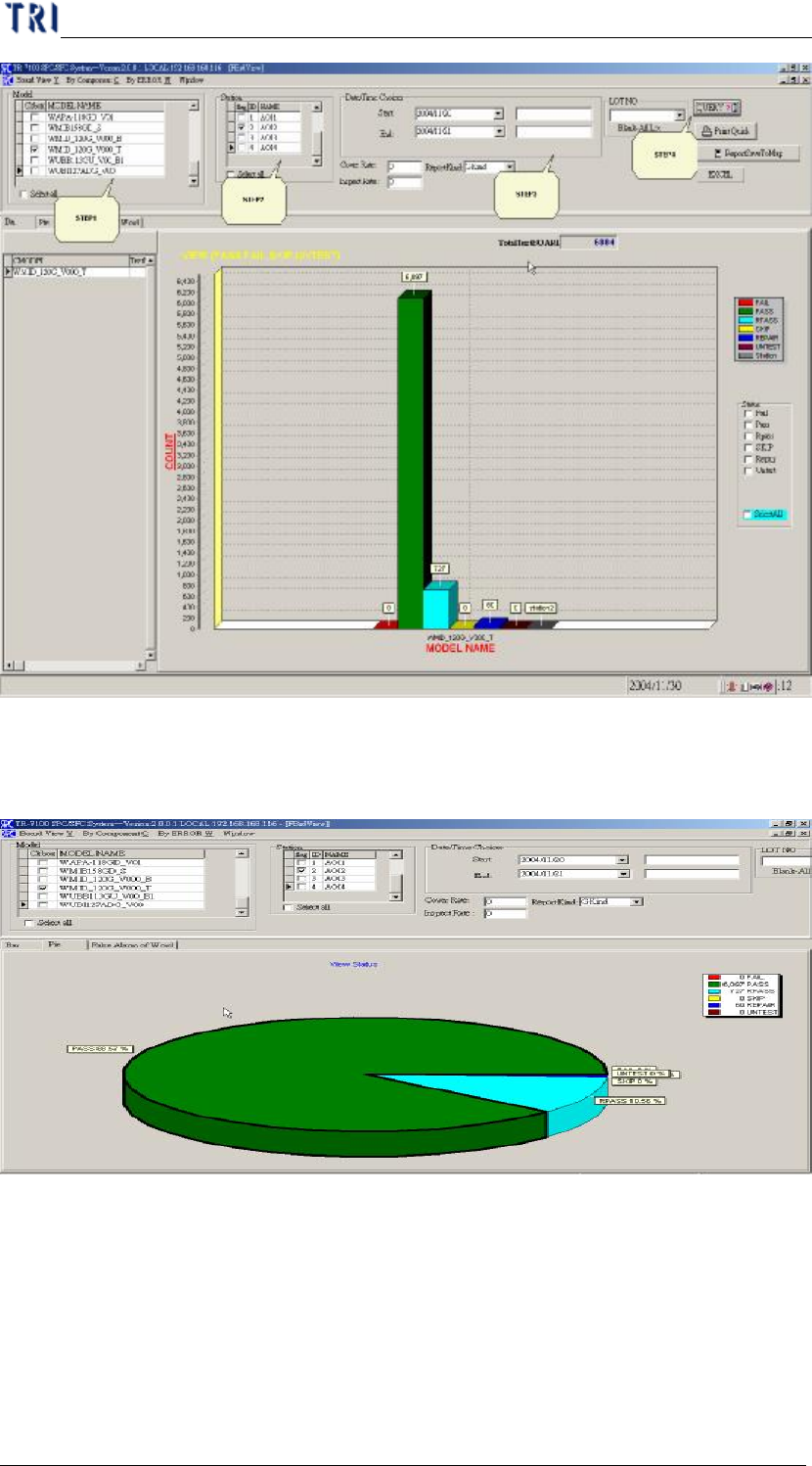Click the QUERY button
Image resolution: width=812 pixels, height=1466 pixels.
tap(717, 108)
